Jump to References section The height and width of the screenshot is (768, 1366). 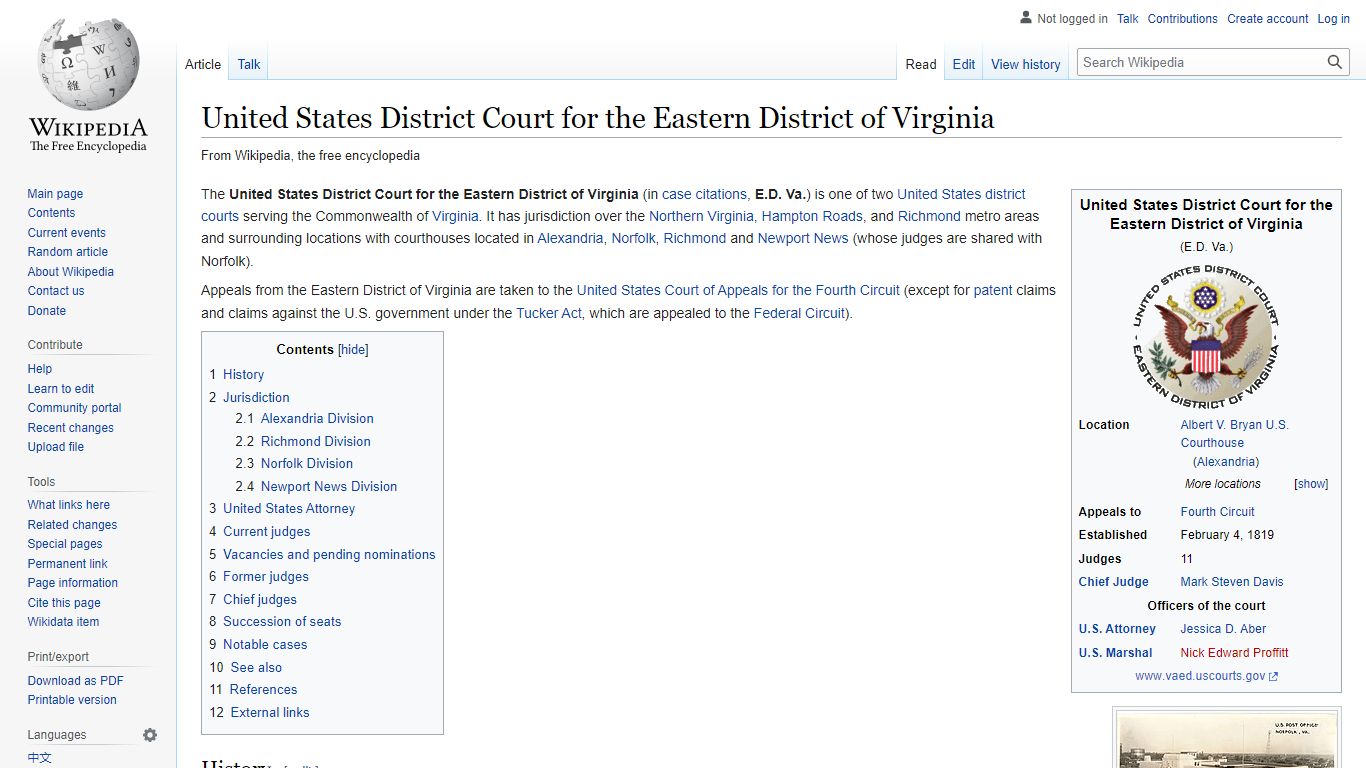[264, 690]
